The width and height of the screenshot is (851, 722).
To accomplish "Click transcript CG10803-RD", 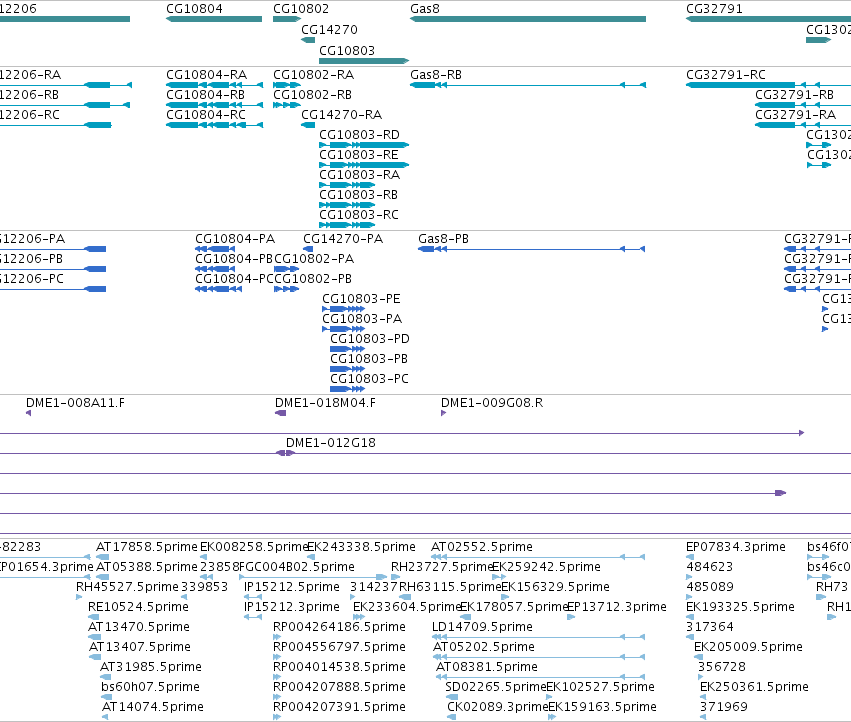I will click(364, 145).
